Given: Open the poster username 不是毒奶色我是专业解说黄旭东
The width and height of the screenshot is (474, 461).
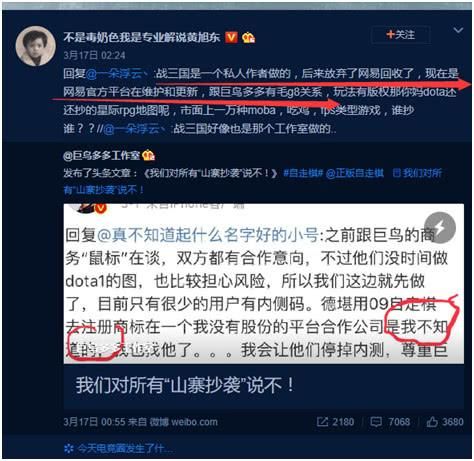Looking at the screenshot, I should (x=142, y=37).
